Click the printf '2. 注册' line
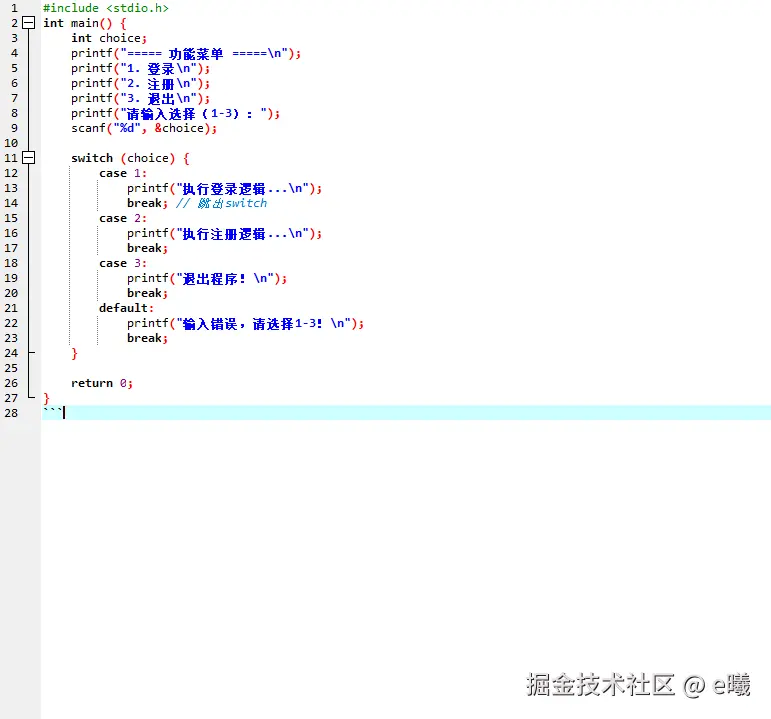The width and height of the screenshot is (771, 719). (x=140, y=83)
